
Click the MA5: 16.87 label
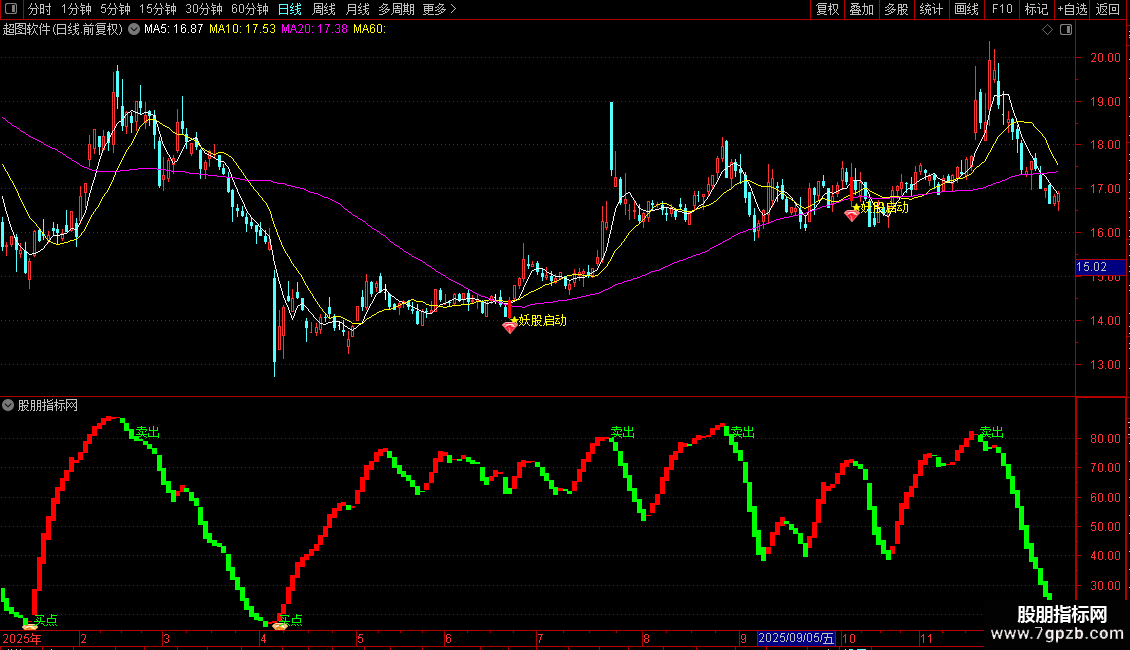pos(174,30)
